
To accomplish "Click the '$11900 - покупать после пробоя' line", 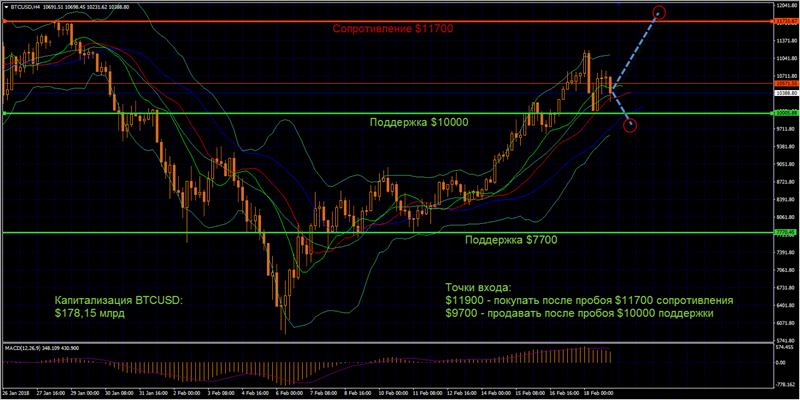I will [x=589, y=300].
